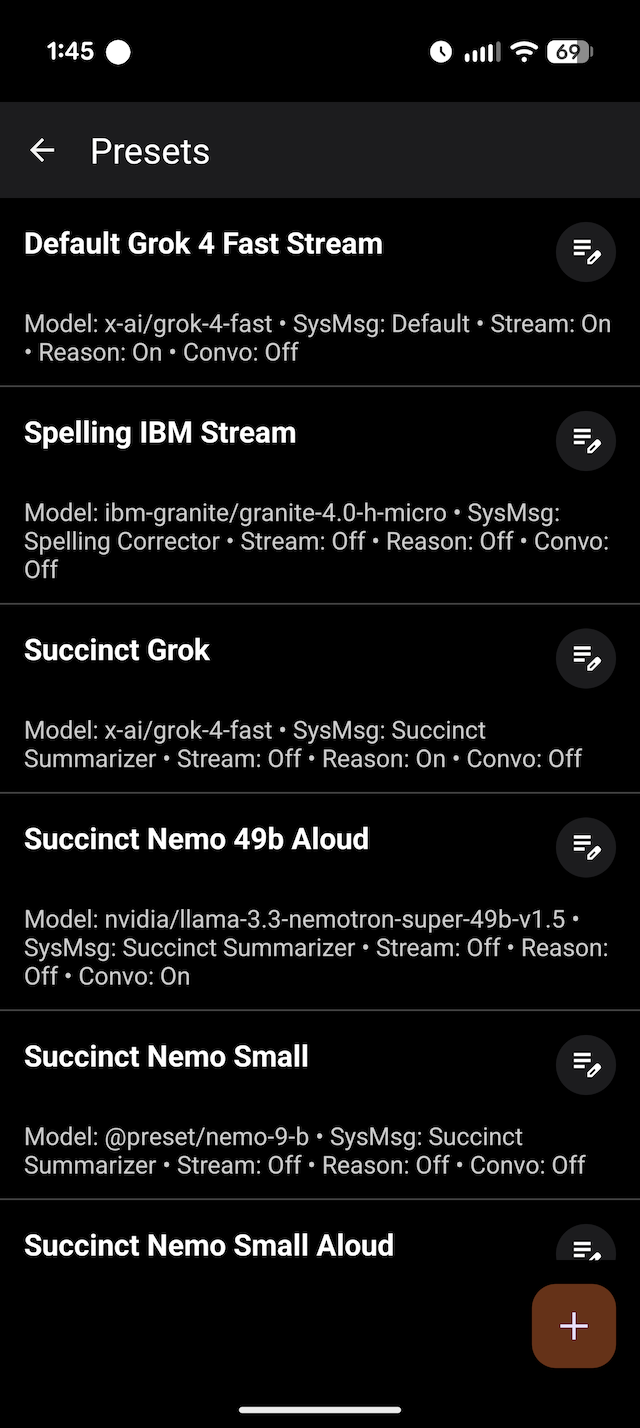This screenshot has width=640, height=1428.
Task: Pick the Succinct Nemo 49b Aloud preset
Action: 196,839
